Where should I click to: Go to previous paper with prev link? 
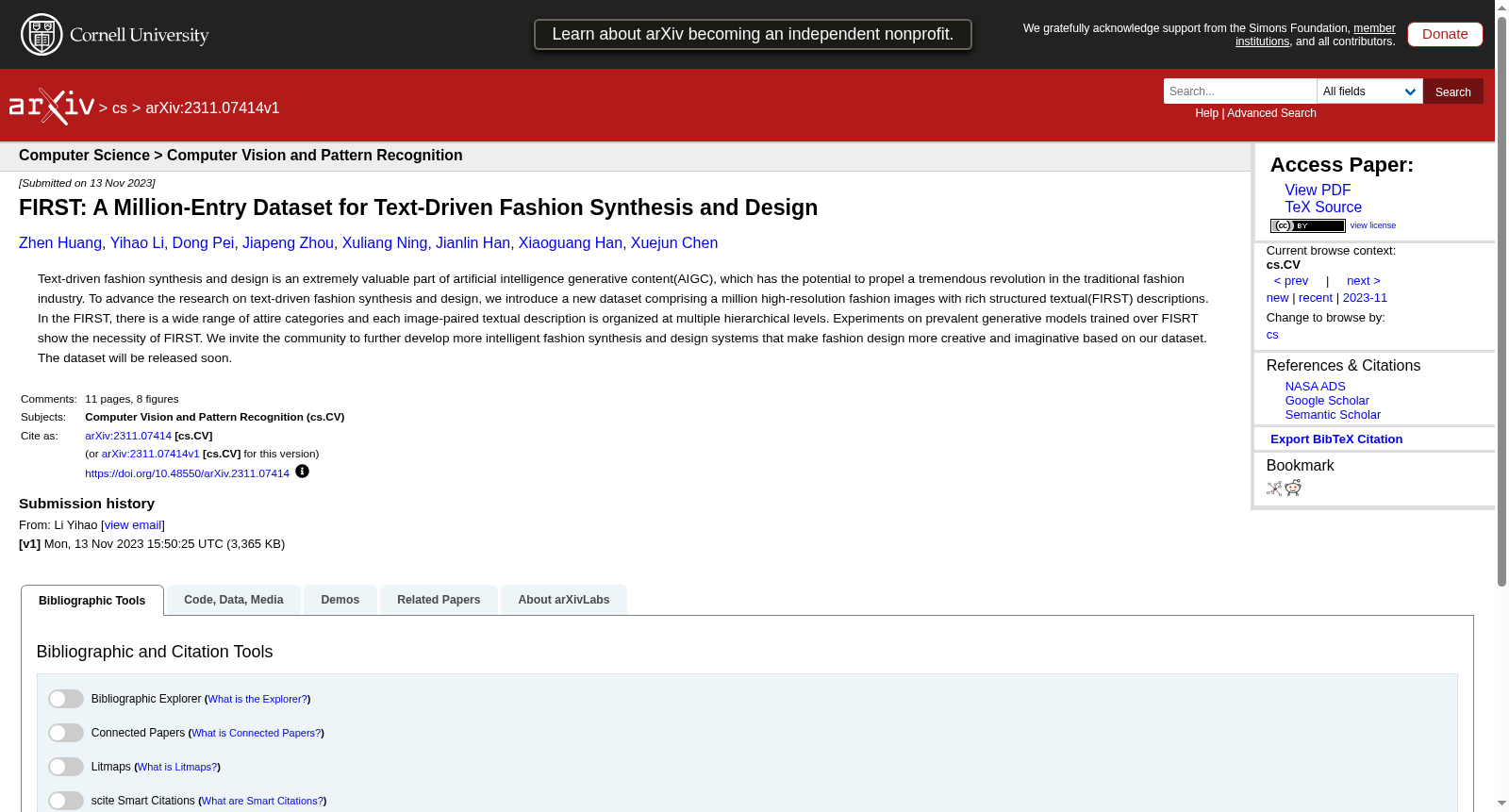[1291, 280]
